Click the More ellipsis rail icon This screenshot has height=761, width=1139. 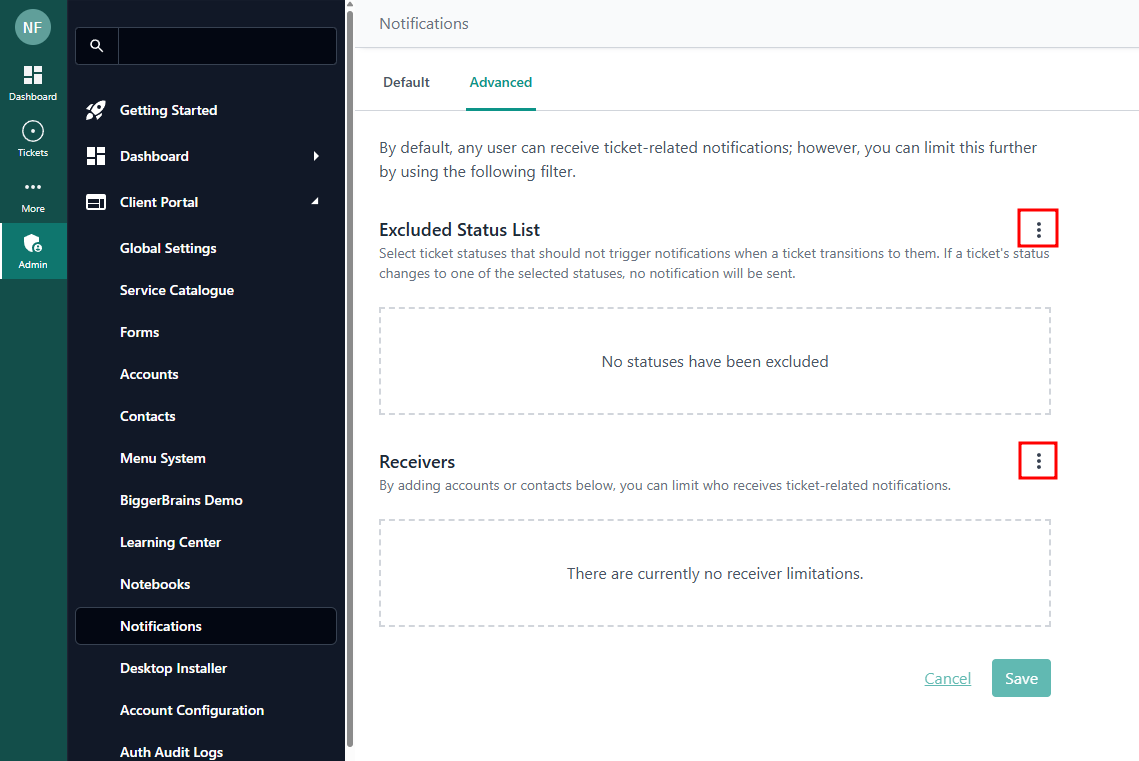tap(33, 188)
